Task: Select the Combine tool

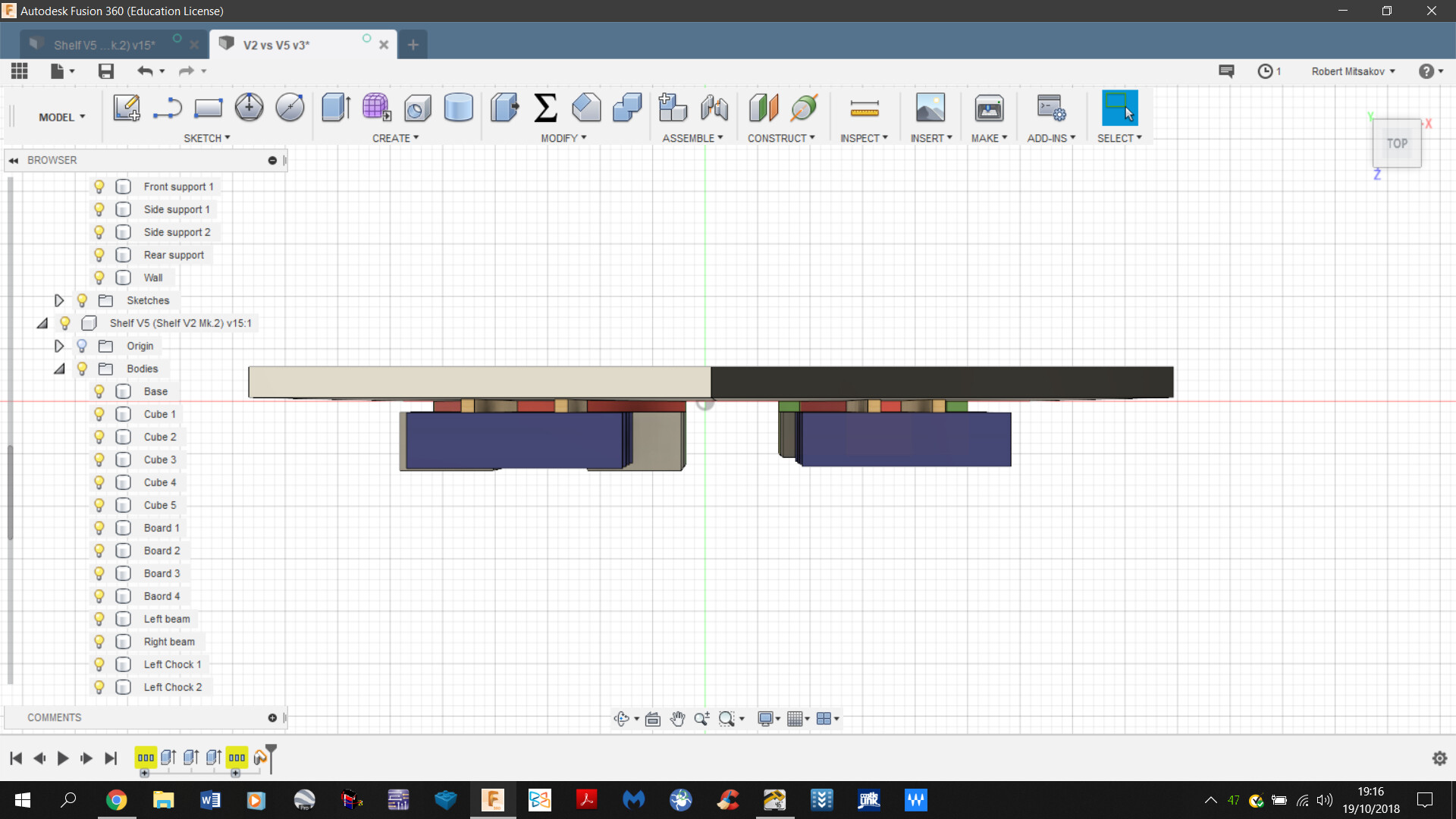Action: (x=627, y=108)
